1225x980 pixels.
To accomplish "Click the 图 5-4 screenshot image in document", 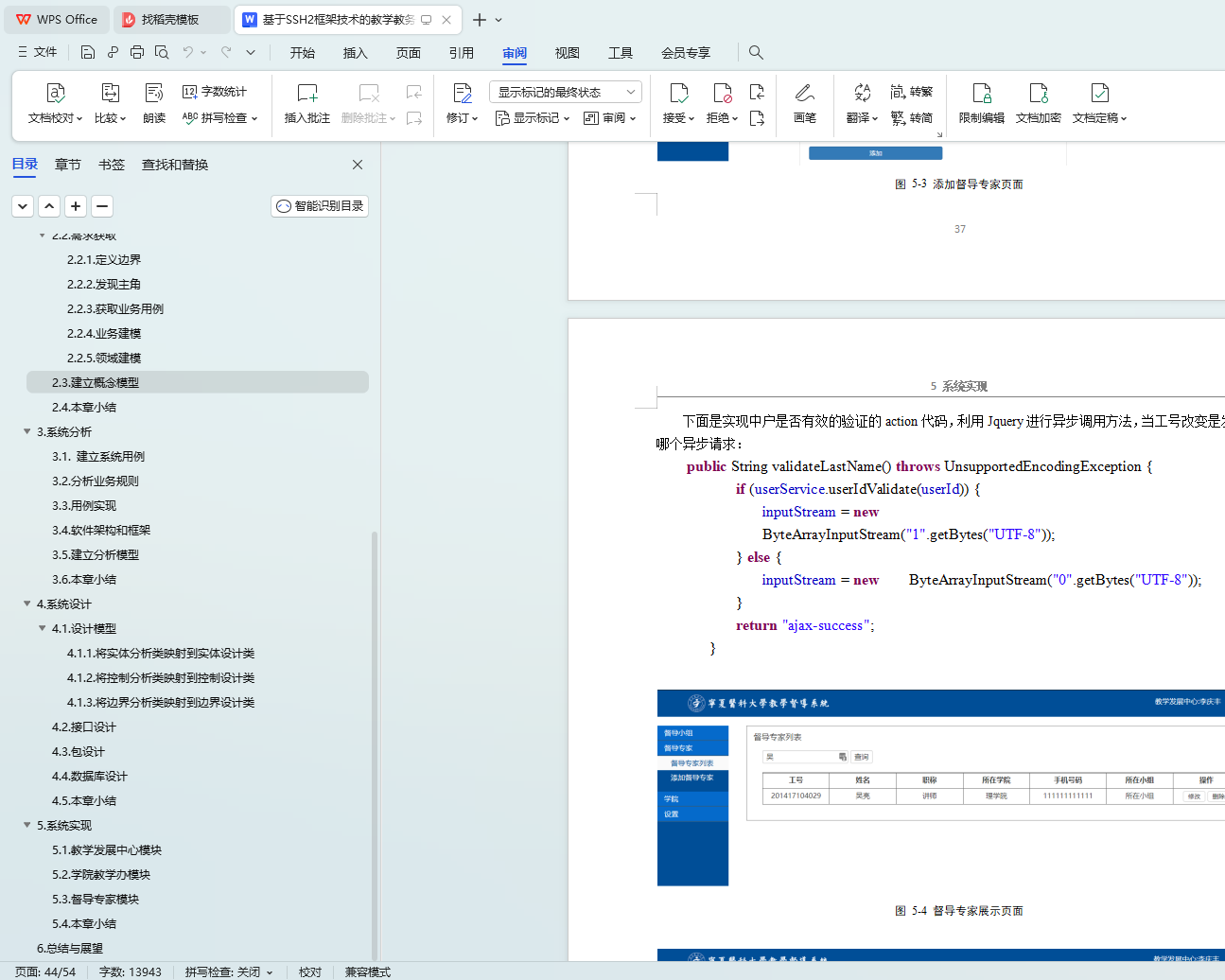I will point(941,788).
